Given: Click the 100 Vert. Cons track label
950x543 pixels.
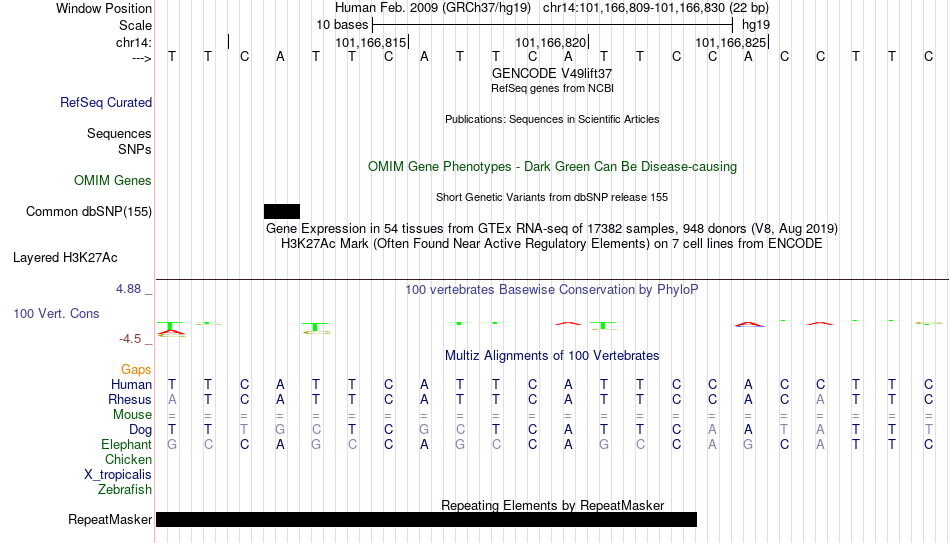Looking at the screenshot, I should tap(56, 313).
